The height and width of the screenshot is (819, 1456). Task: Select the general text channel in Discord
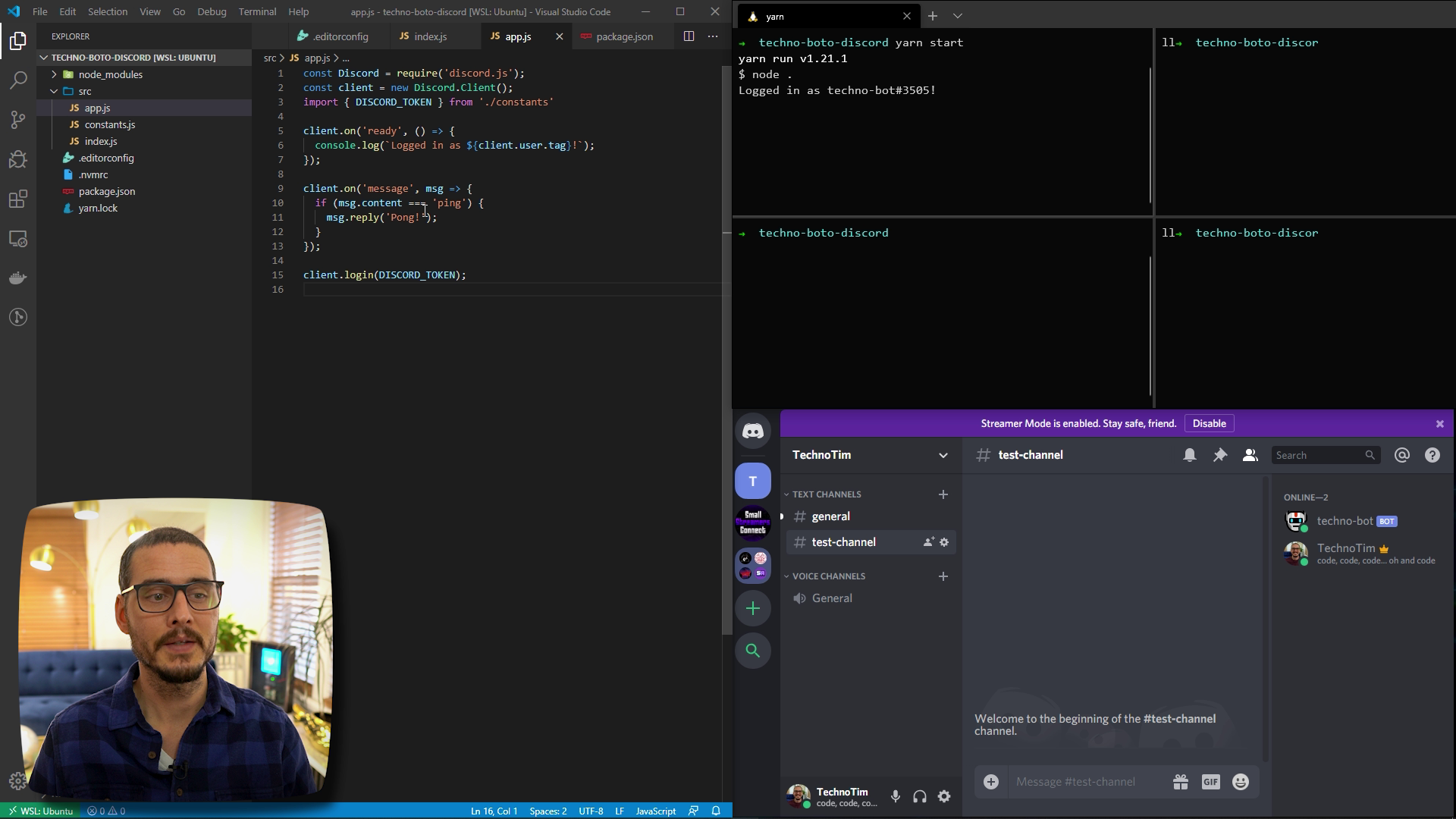(x=831, y=516)
